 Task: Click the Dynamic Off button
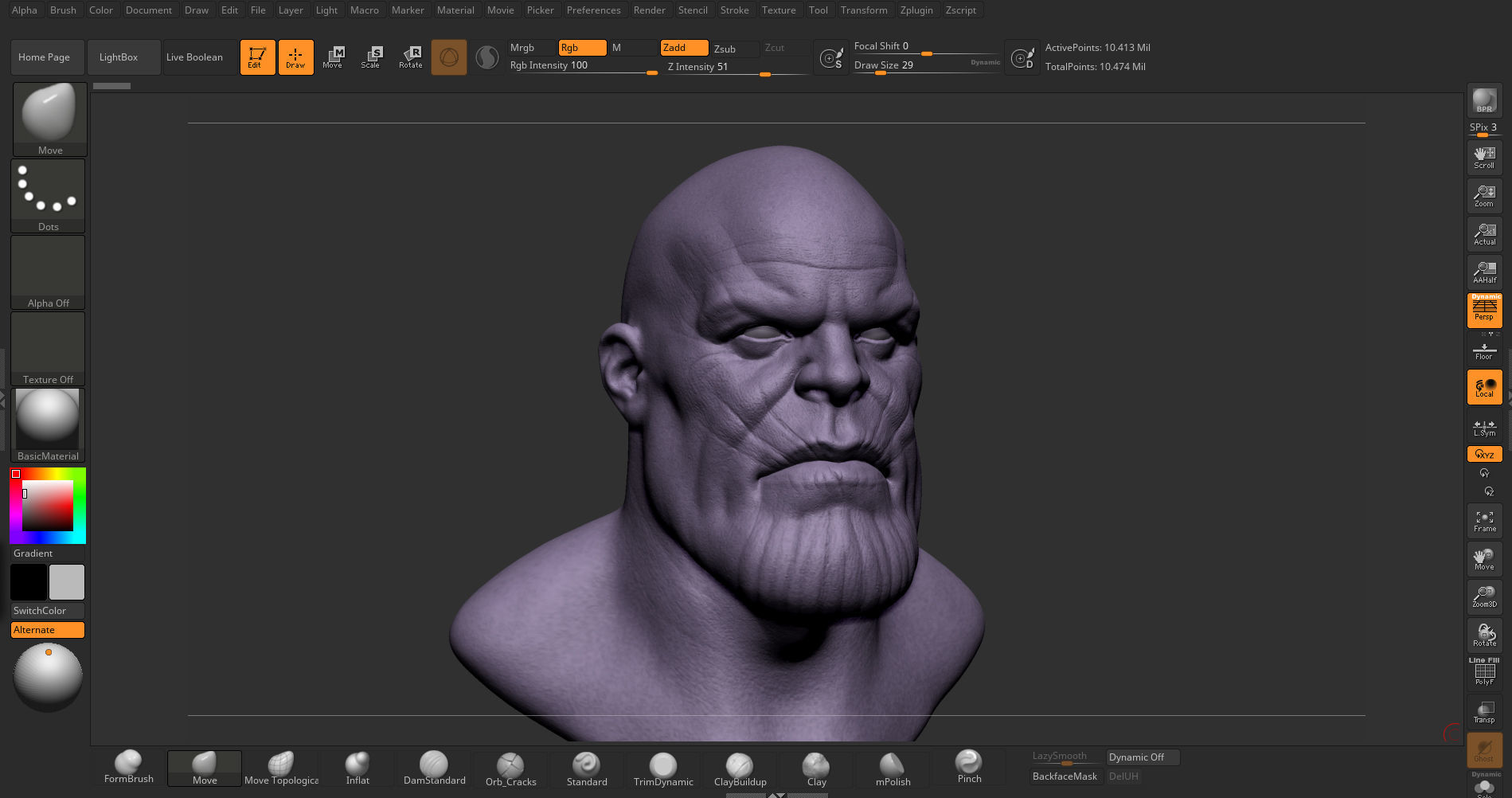(x=1142, y=757)
